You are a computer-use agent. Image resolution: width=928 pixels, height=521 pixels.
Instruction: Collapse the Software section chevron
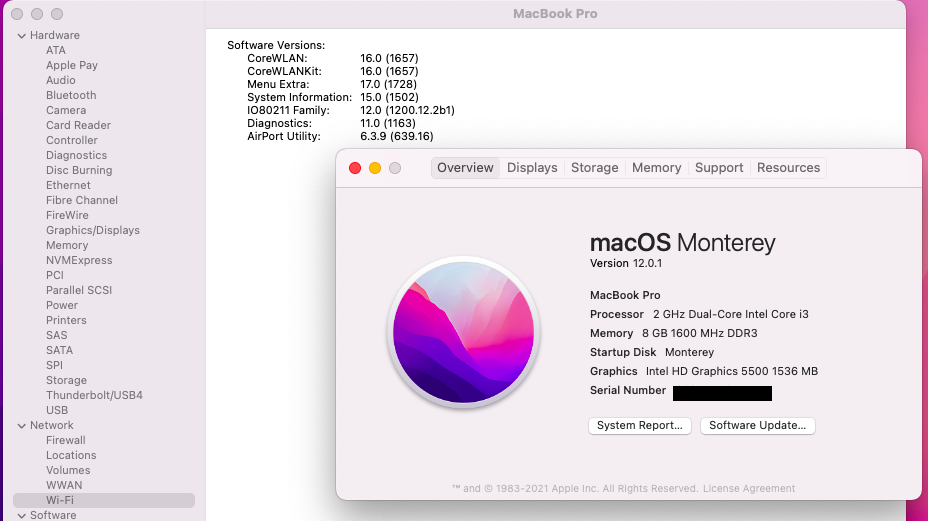coord(22,516)
